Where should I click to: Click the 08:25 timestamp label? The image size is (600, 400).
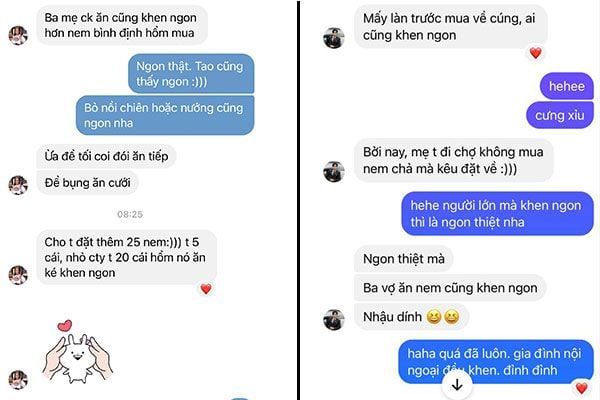[x=130, y=214]
